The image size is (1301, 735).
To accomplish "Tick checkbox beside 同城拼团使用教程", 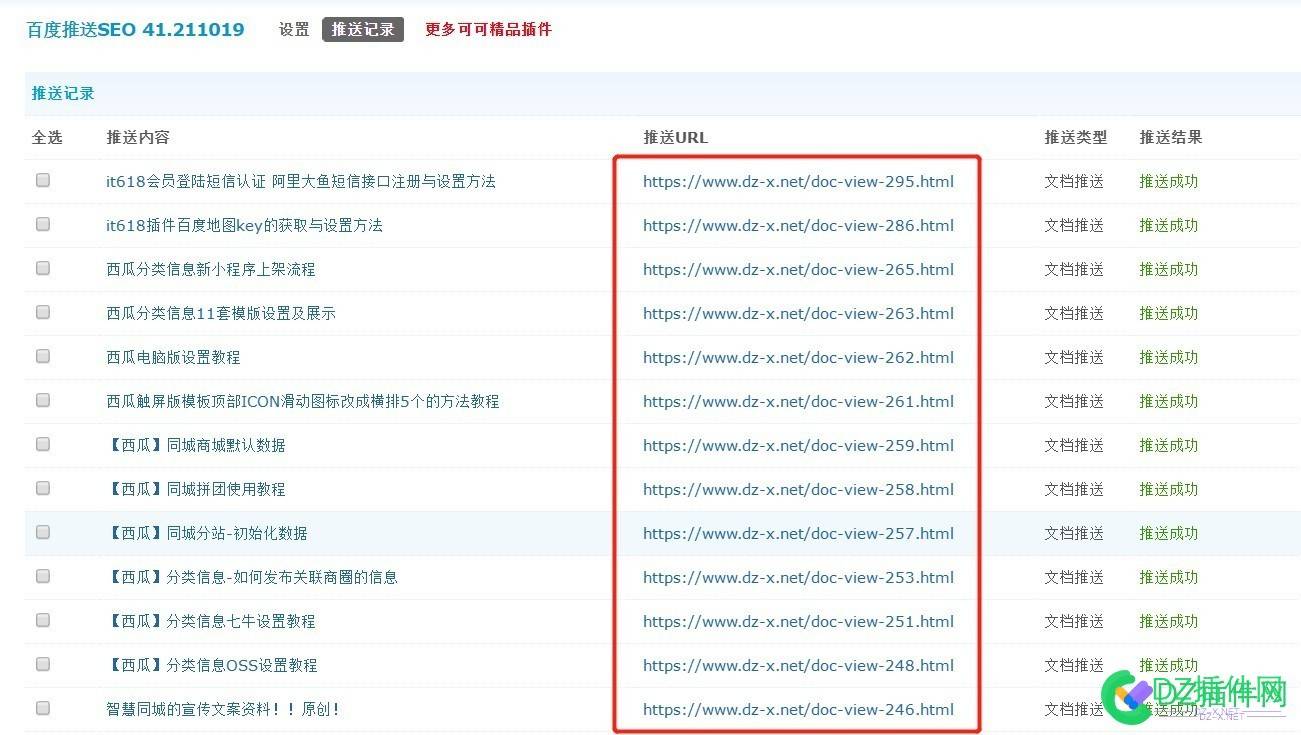I will click(43, 489).
